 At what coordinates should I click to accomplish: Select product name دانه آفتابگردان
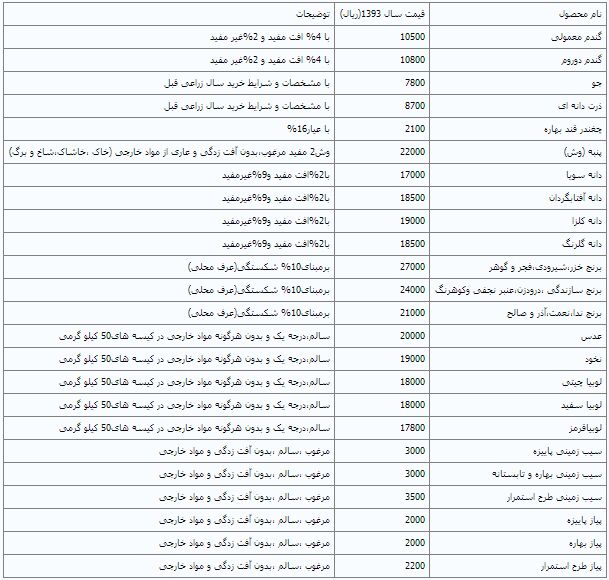(x=575, y=198)
